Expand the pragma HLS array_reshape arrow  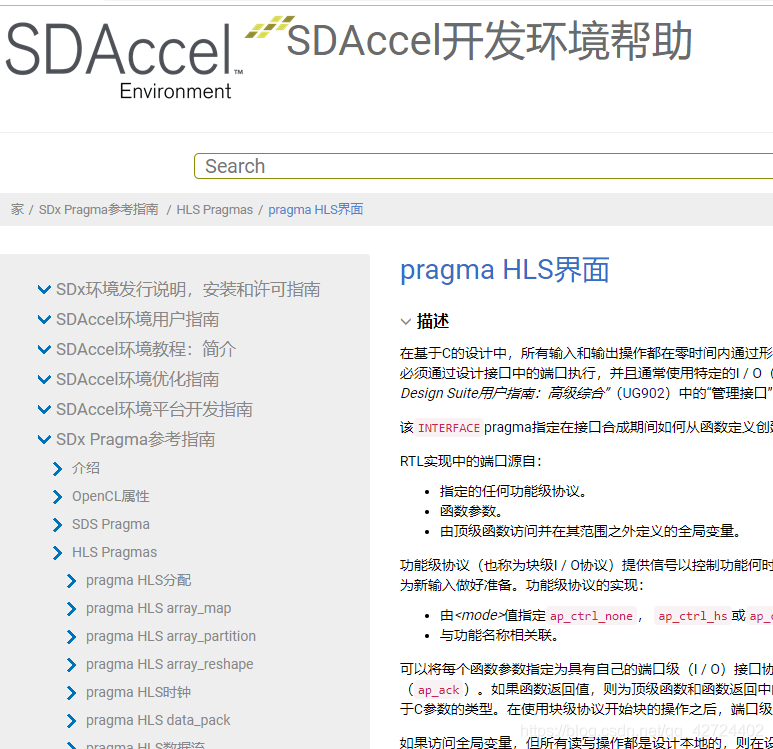tap(71, 665)
